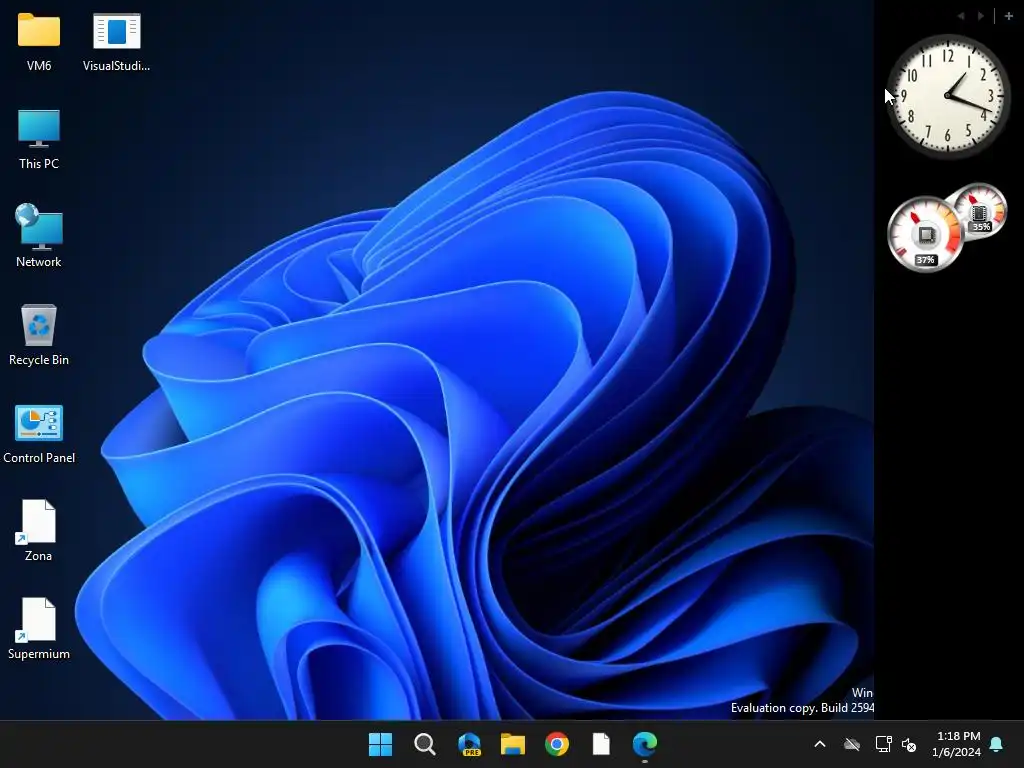Open taskbar Search
Image resolution: width=1024 pixels, height=768 pixels.
point(424,744)
